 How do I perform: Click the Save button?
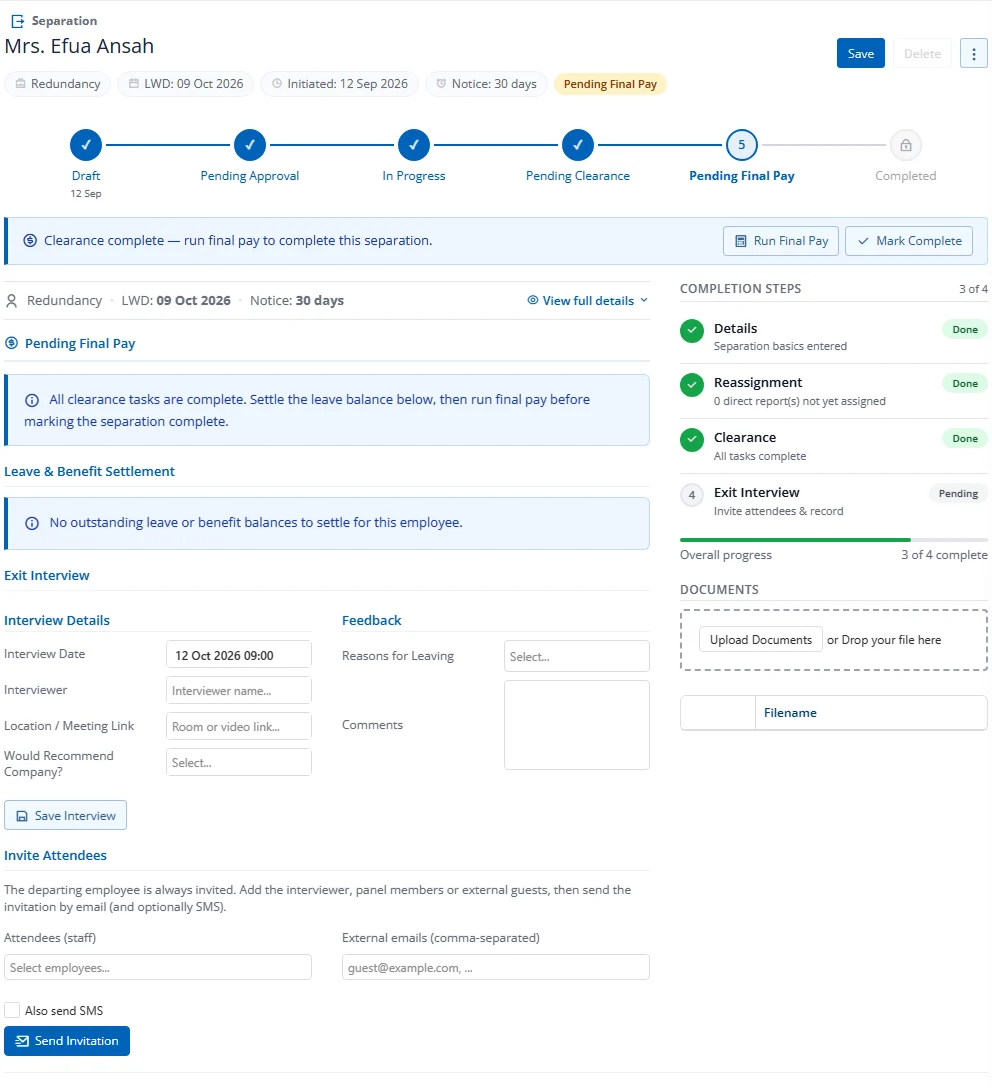pyautogui.click(x=861, y=53)
